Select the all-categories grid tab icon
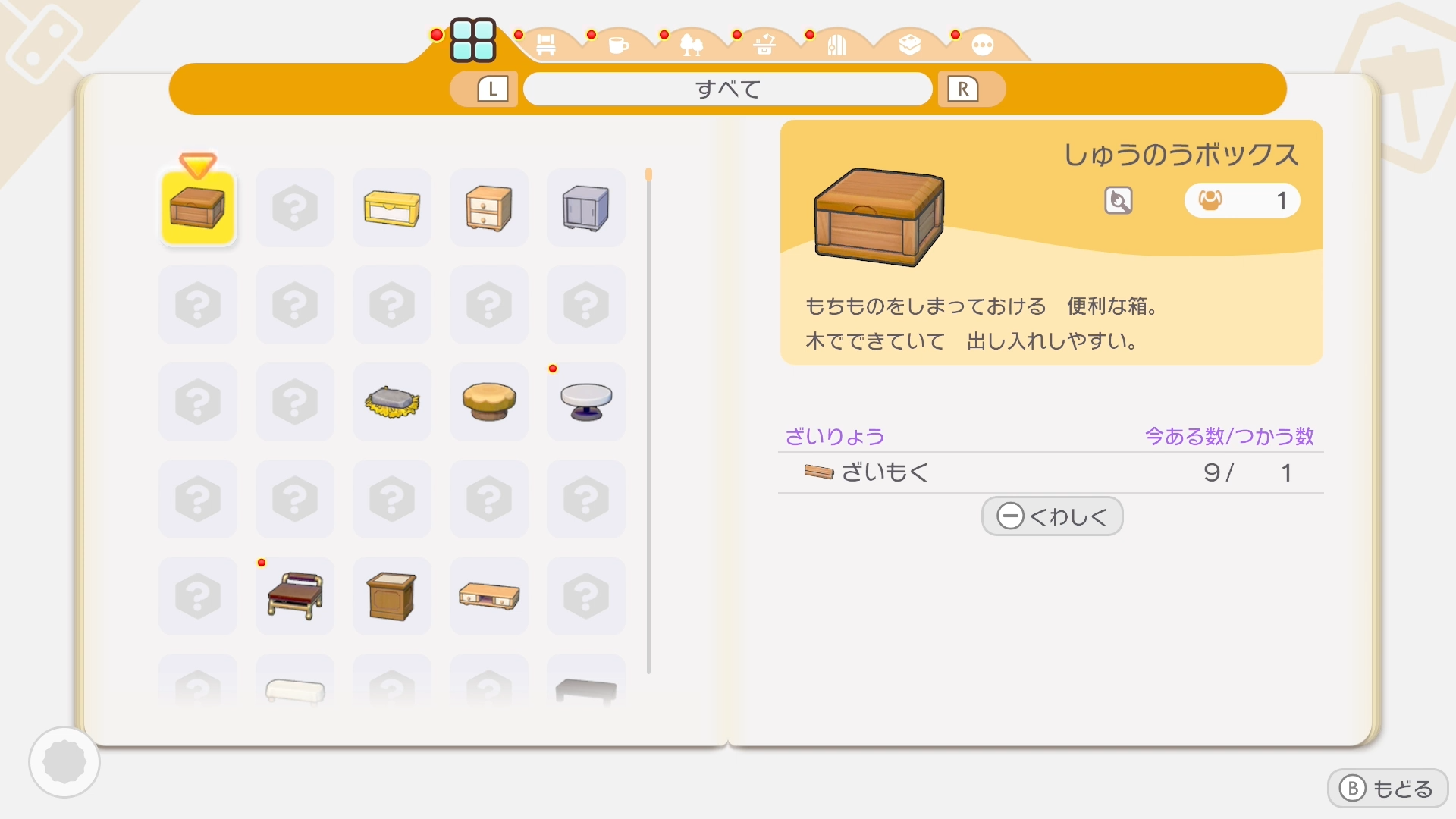The width and height of the screenshot is (1456, 819). tap(472, 40)
